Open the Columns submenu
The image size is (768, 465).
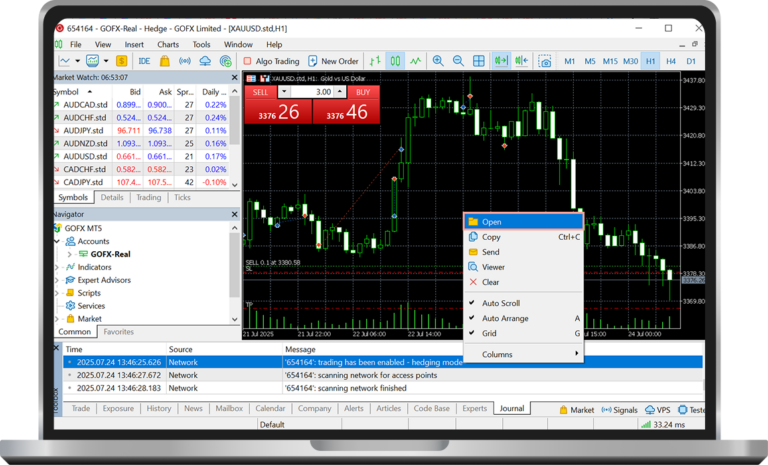click(x=523, y=354)
